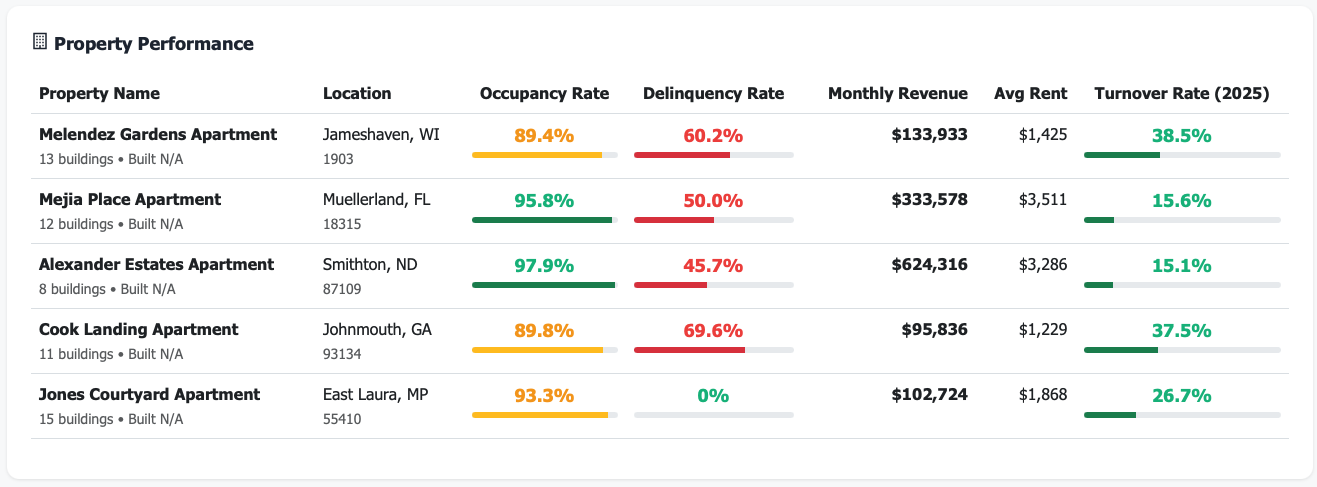Click the $1,229 average rent value

[x=1042, y=330]
